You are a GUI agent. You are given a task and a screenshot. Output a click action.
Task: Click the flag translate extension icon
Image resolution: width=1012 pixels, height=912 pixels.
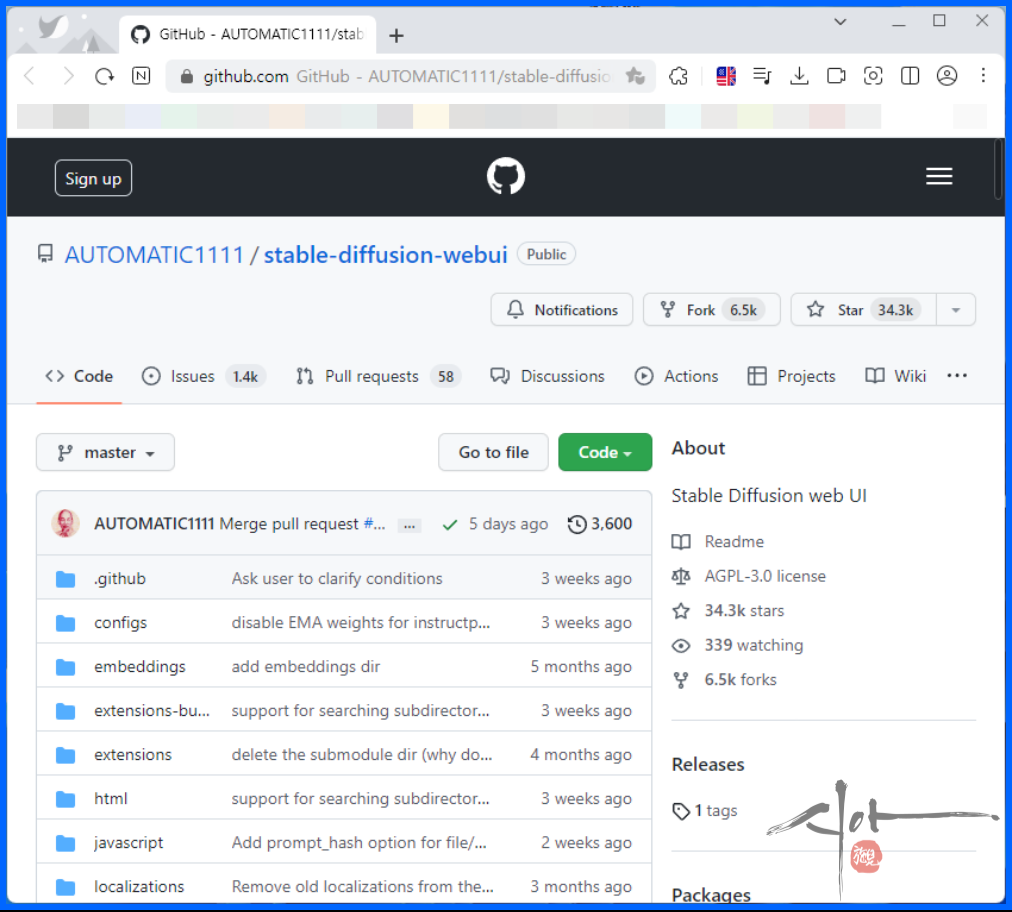726,76
